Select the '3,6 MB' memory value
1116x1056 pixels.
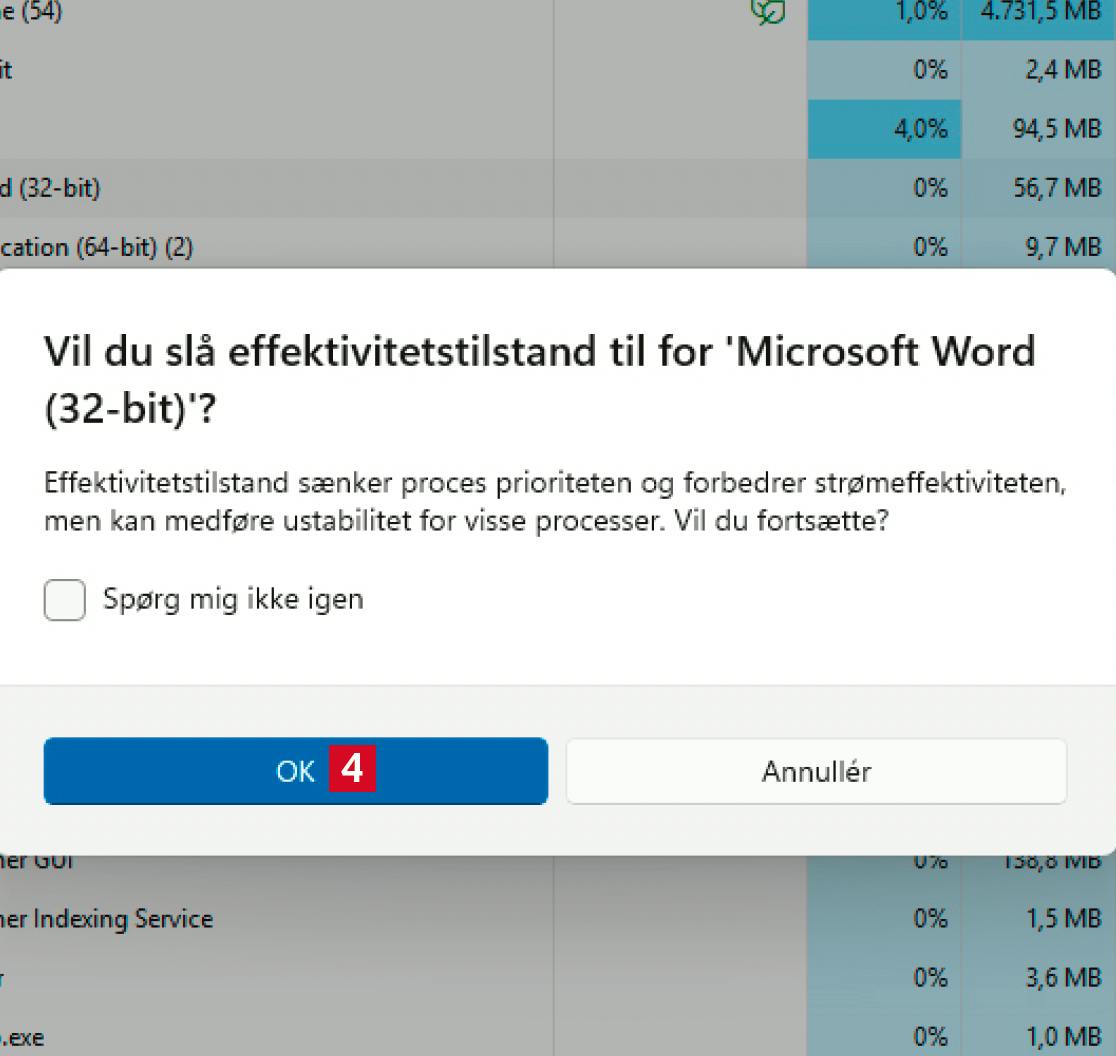point(1063,978)
